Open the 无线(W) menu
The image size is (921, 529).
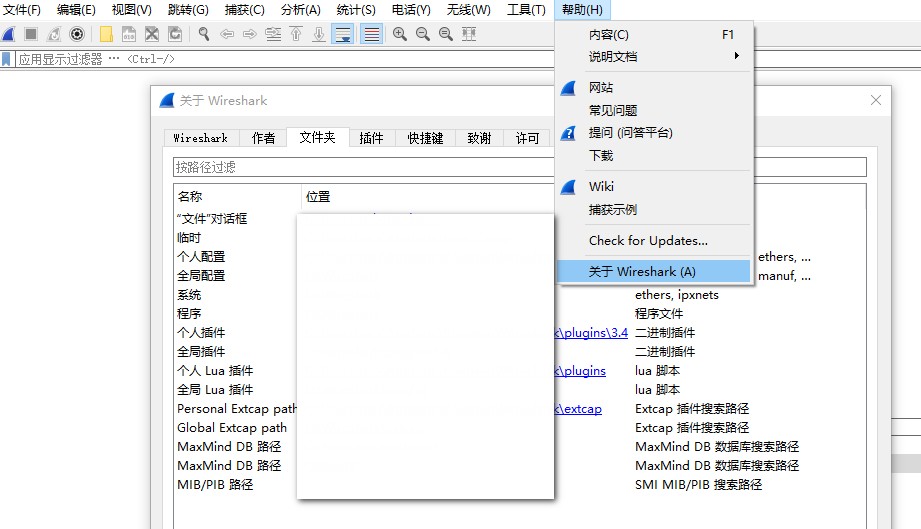(x=468, y=9)
